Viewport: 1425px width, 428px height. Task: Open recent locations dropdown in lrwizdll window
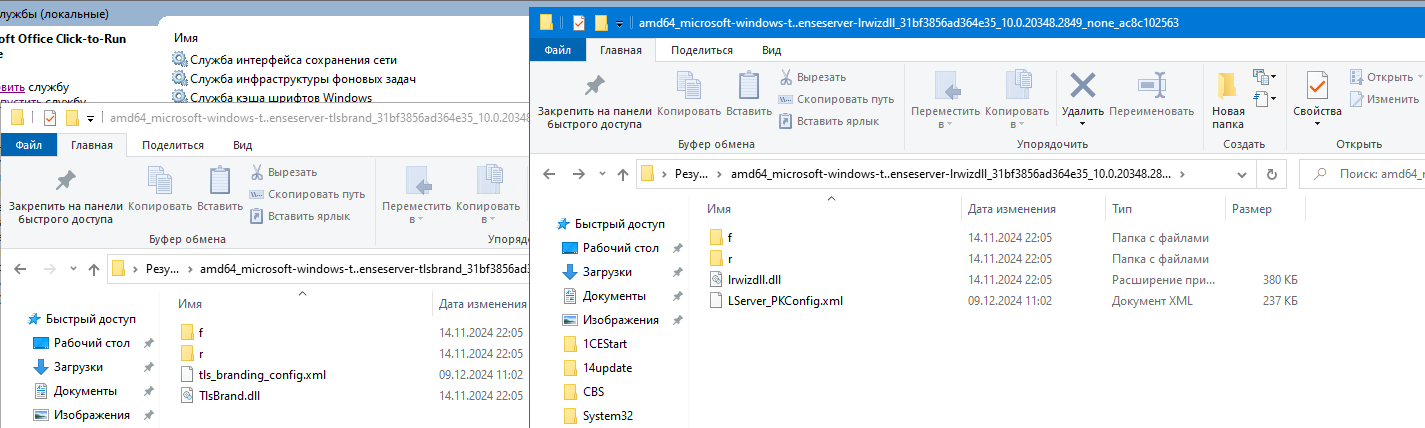[601, 175]
